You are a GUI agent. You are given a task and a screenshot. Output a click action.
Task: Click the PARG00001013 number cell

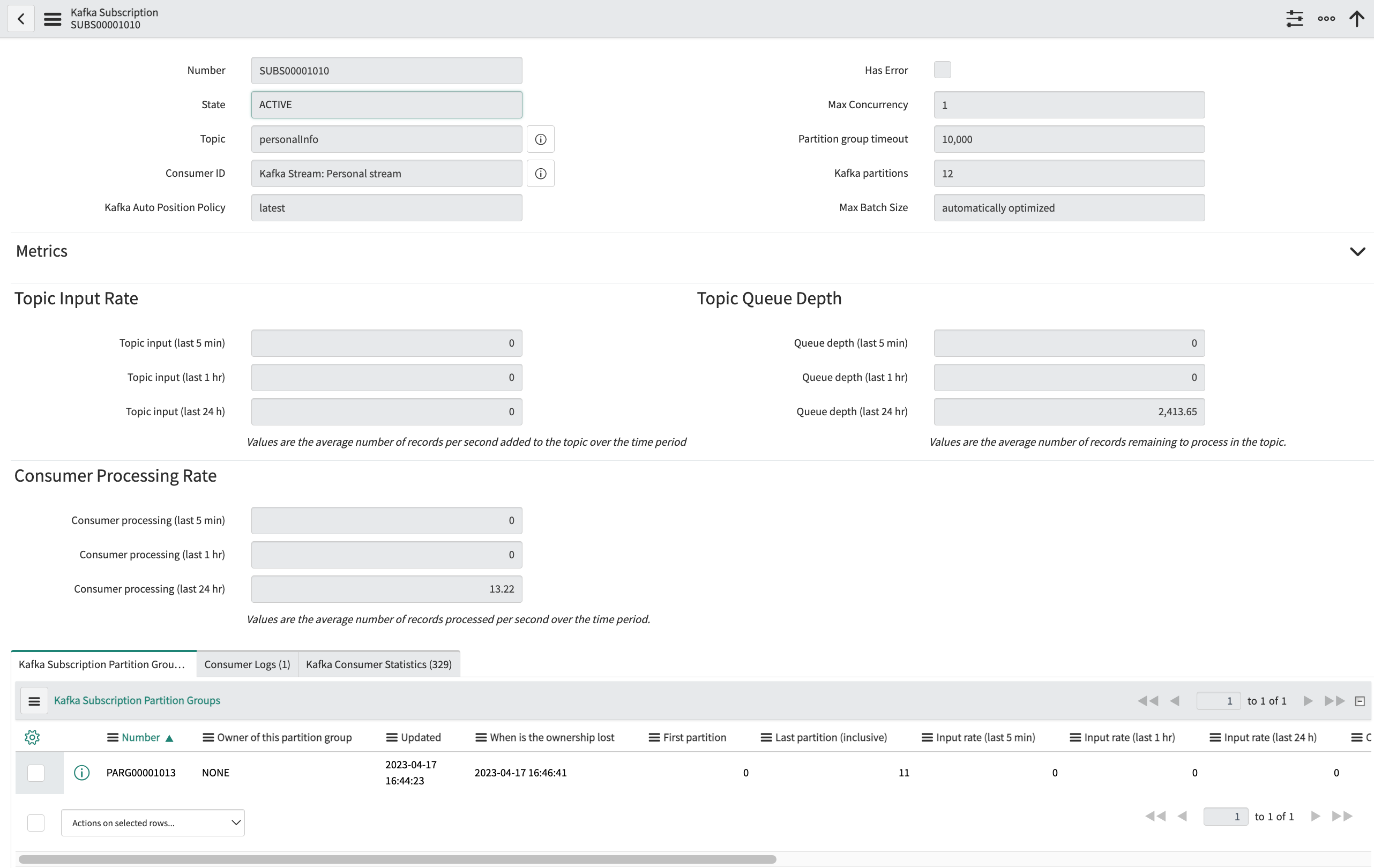tap(141, 773)
